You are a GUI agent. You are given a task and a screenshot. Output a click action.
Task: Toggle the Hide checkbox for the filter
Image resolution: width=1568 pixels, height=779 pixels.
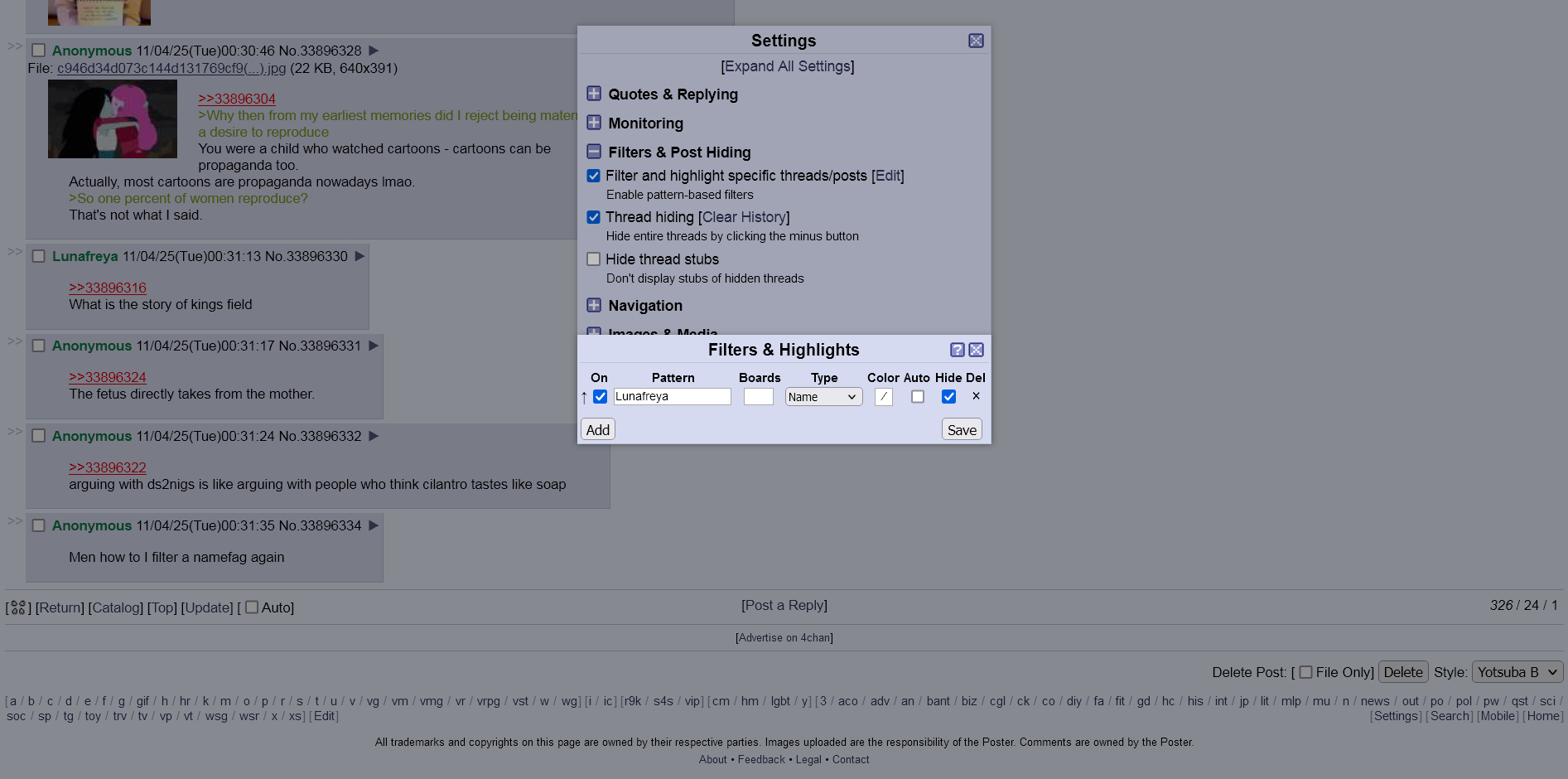tap(949, 397)
